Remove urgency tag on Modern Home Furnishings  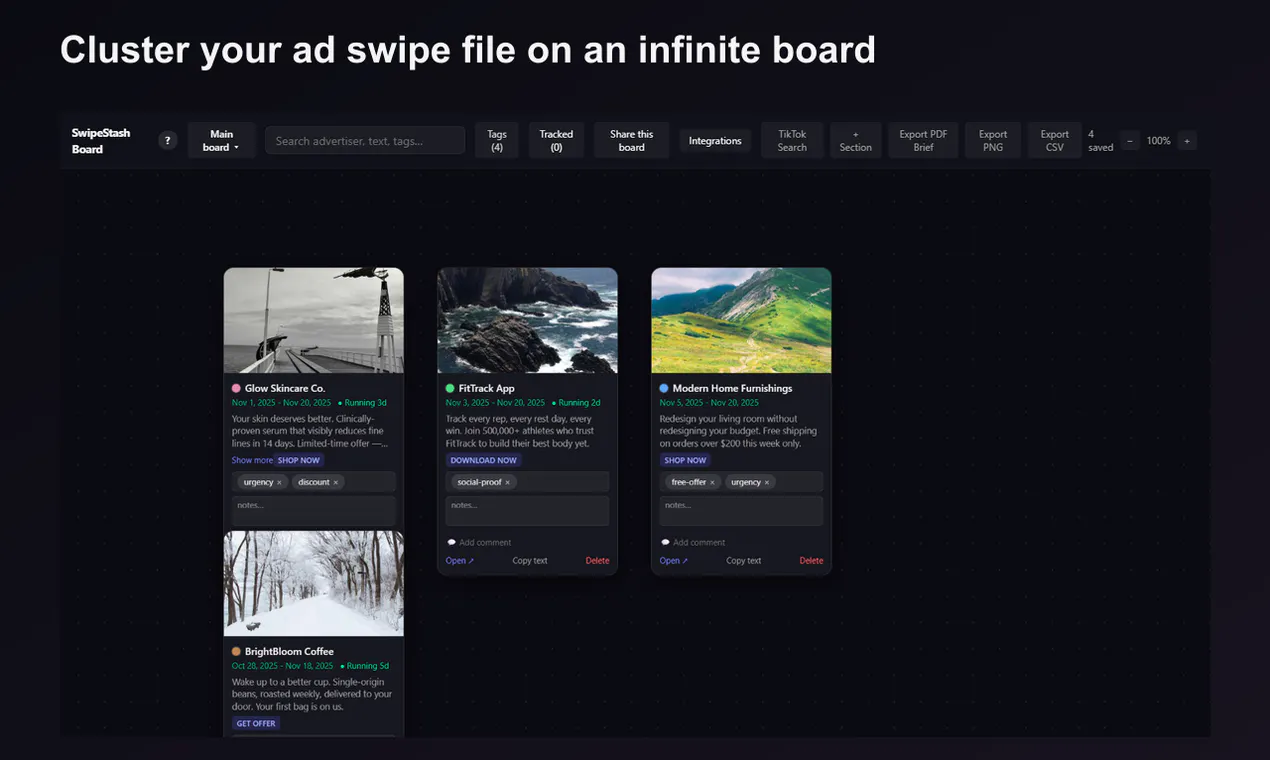767,482
